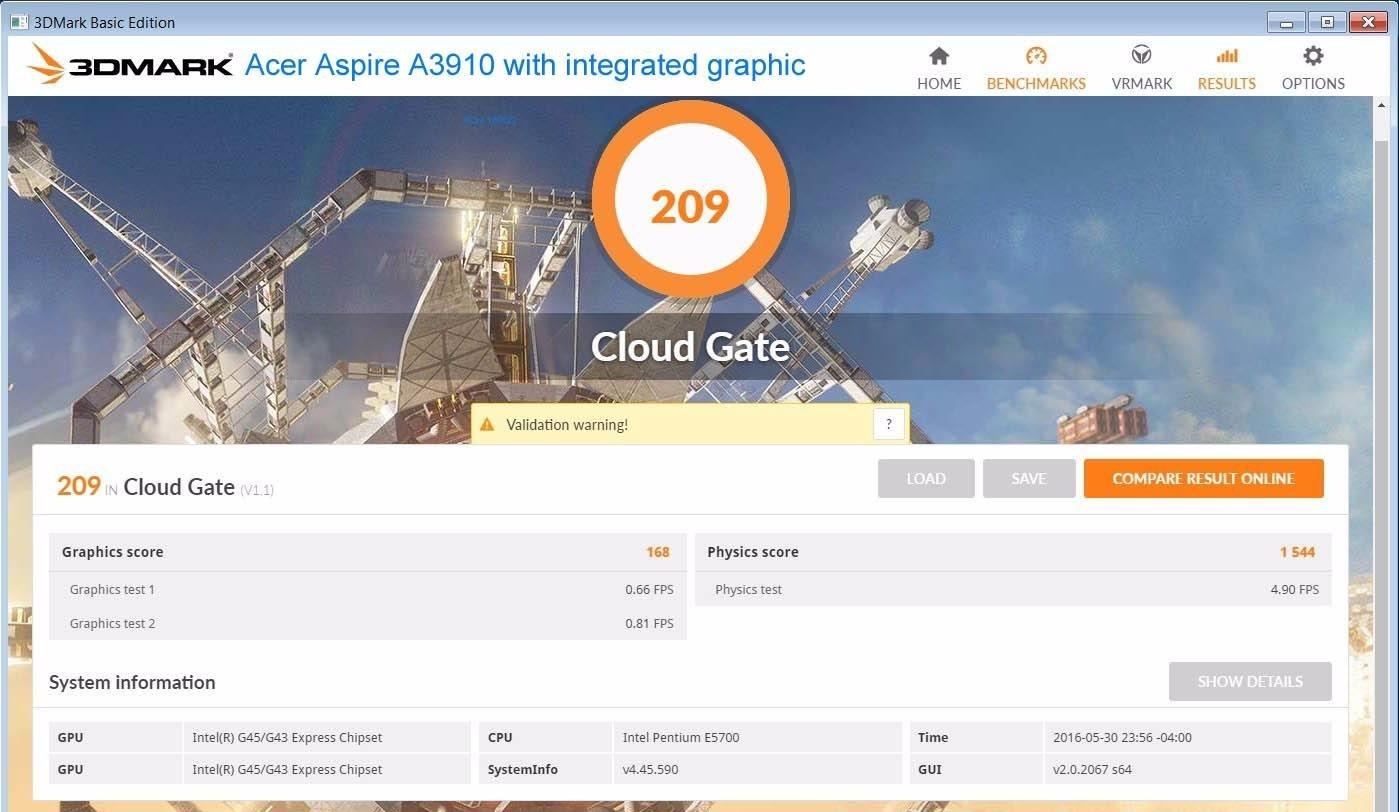Click the Physics score value 1 544
Image resolution: width=1399 pixels, height=812 pixels.
(x=1297, y=552)
